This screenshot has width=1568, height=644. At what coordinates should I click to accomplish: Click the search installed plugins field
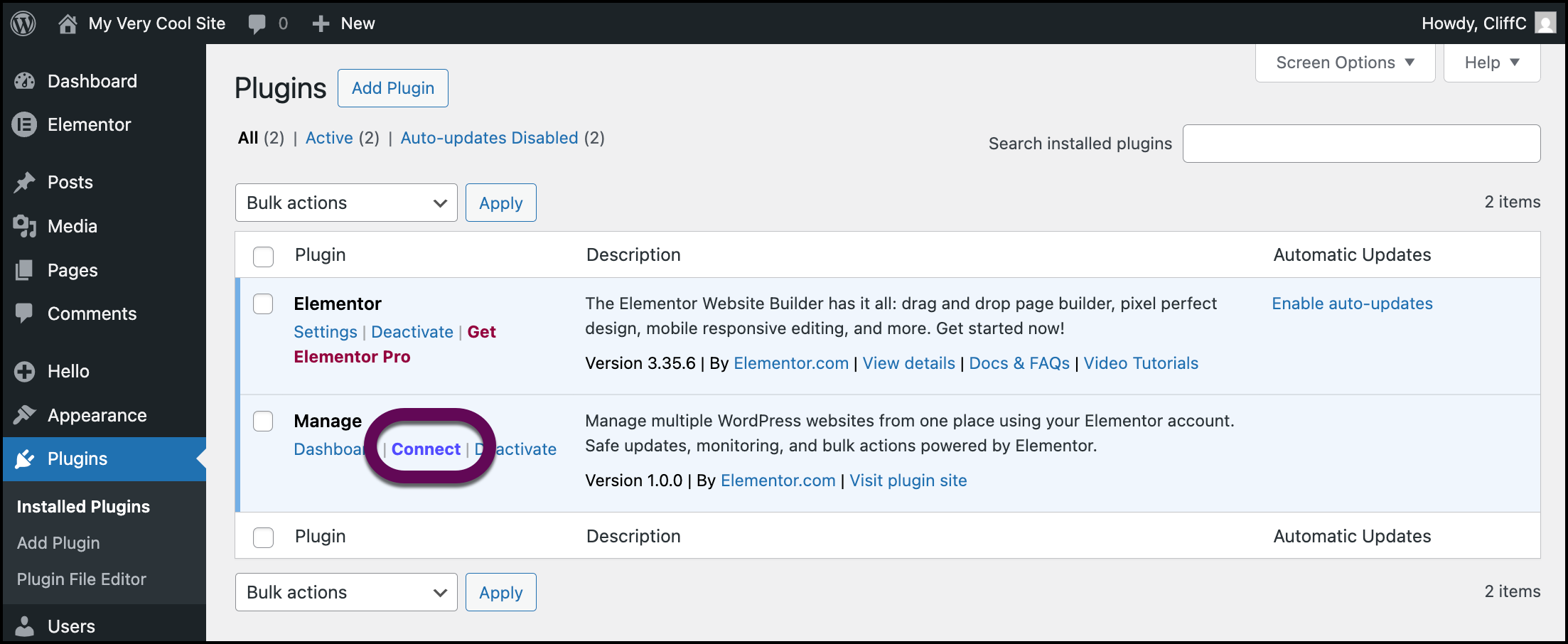pyautogui.click(x=1360, y=143)
